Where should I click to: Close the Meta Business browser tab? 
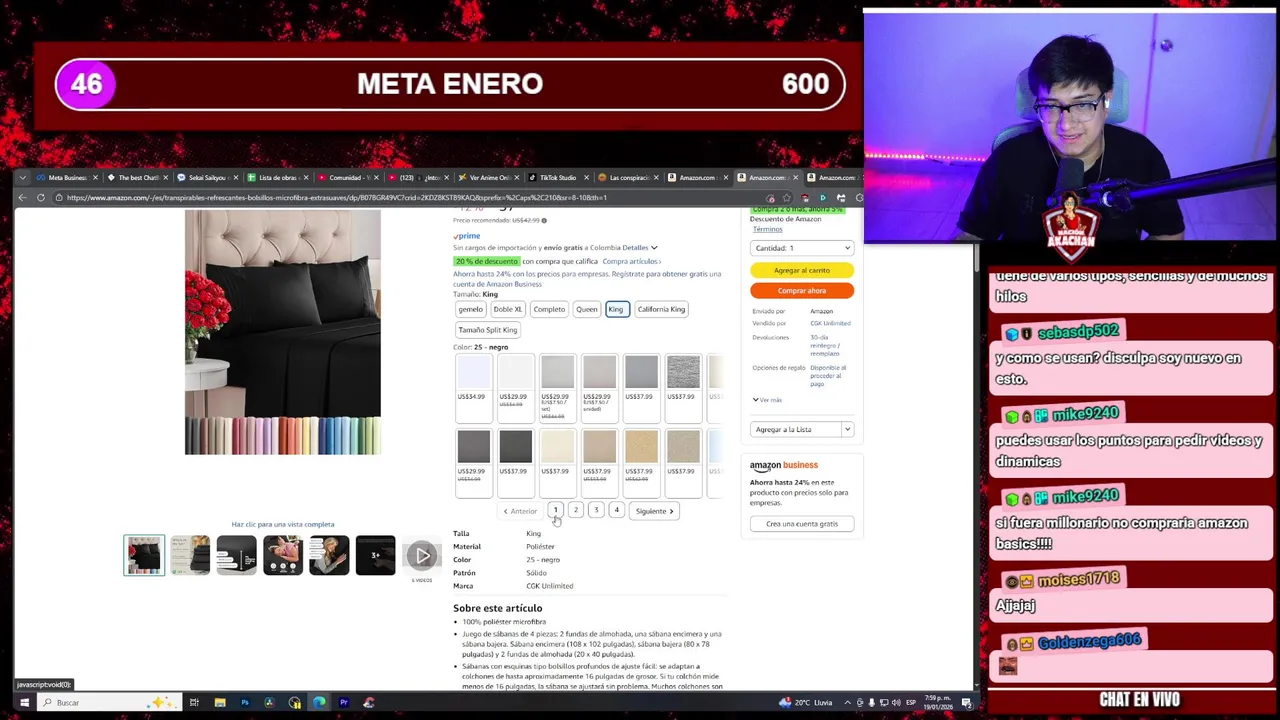(x=95, y=178)
